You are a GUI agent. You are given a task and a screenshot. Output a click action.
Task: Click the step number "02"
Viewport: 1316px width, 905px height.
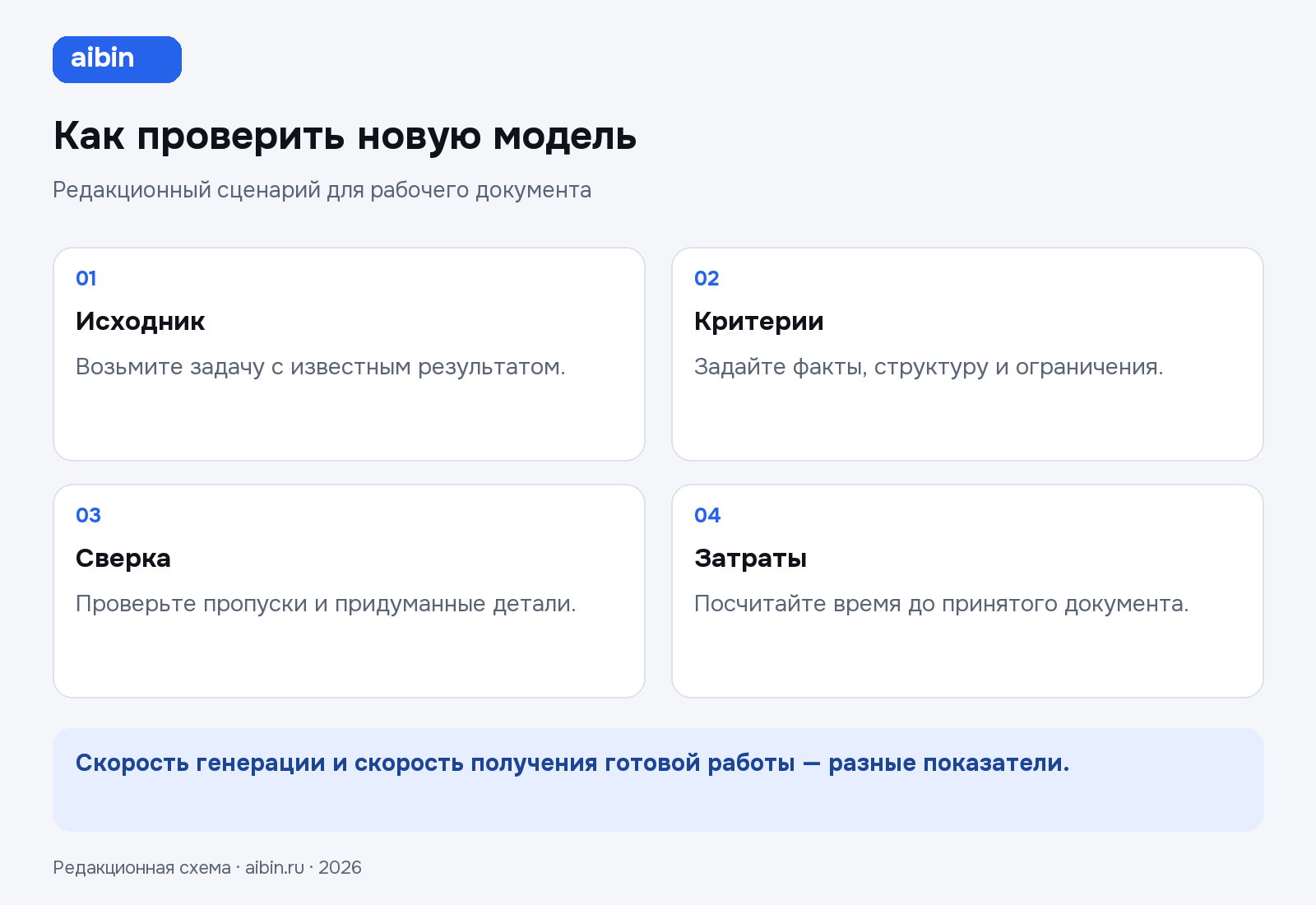click(707, 278)
